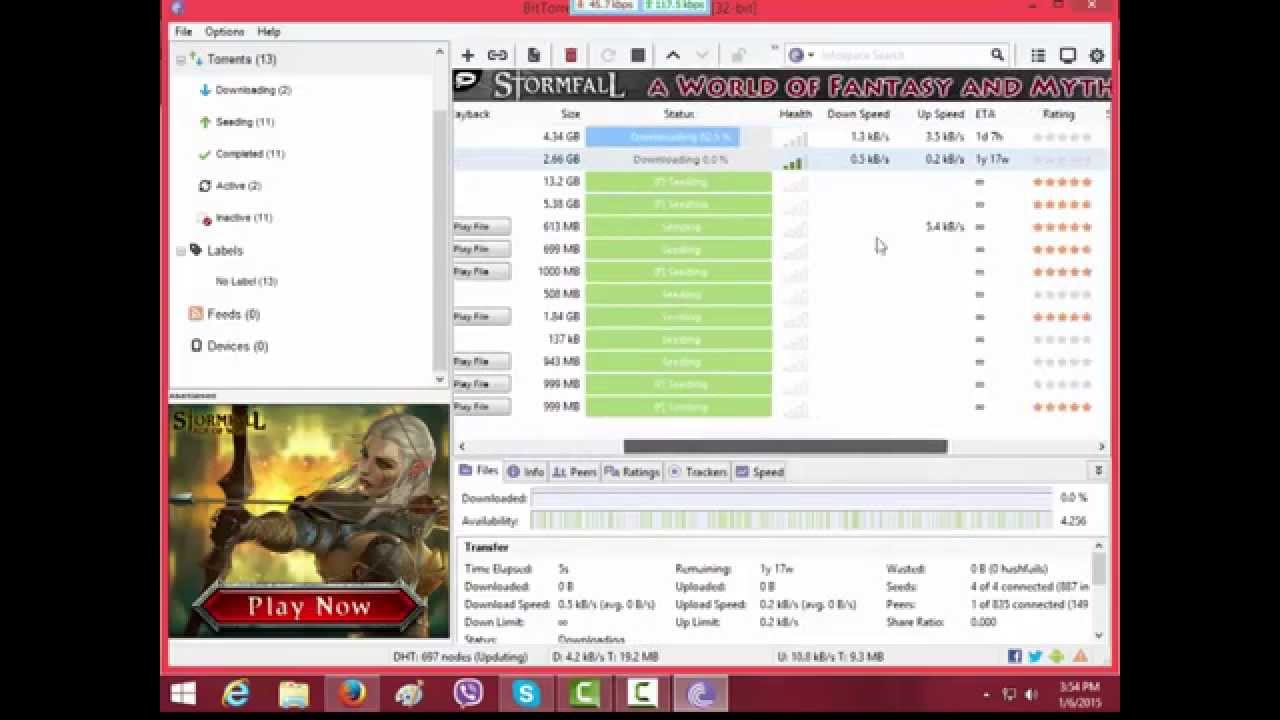Click the Stop Torrent square icon
Screen dimensions: 1280x720
[x=638, y=55]
